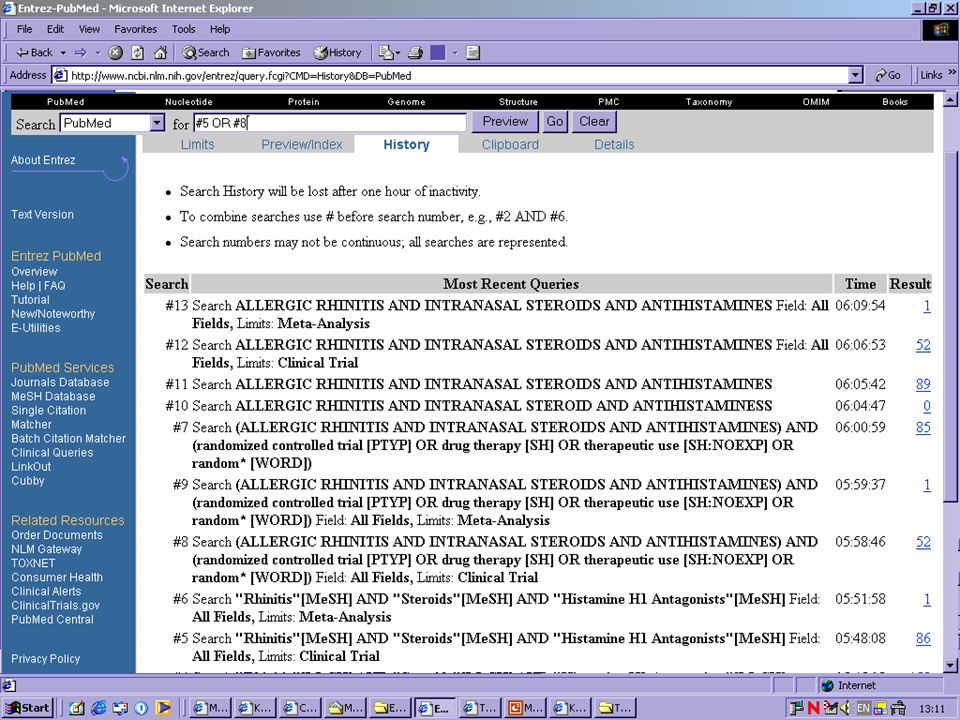This screenshot has height=720, width=960.
Task: Open the MeSH Database sidebar link
Action: [53, 396]
